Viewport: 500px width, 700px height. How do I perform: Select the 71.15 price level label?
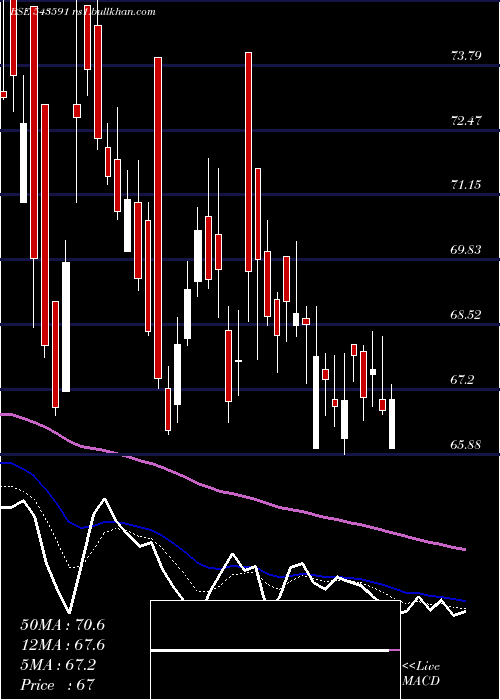(466, 185)
